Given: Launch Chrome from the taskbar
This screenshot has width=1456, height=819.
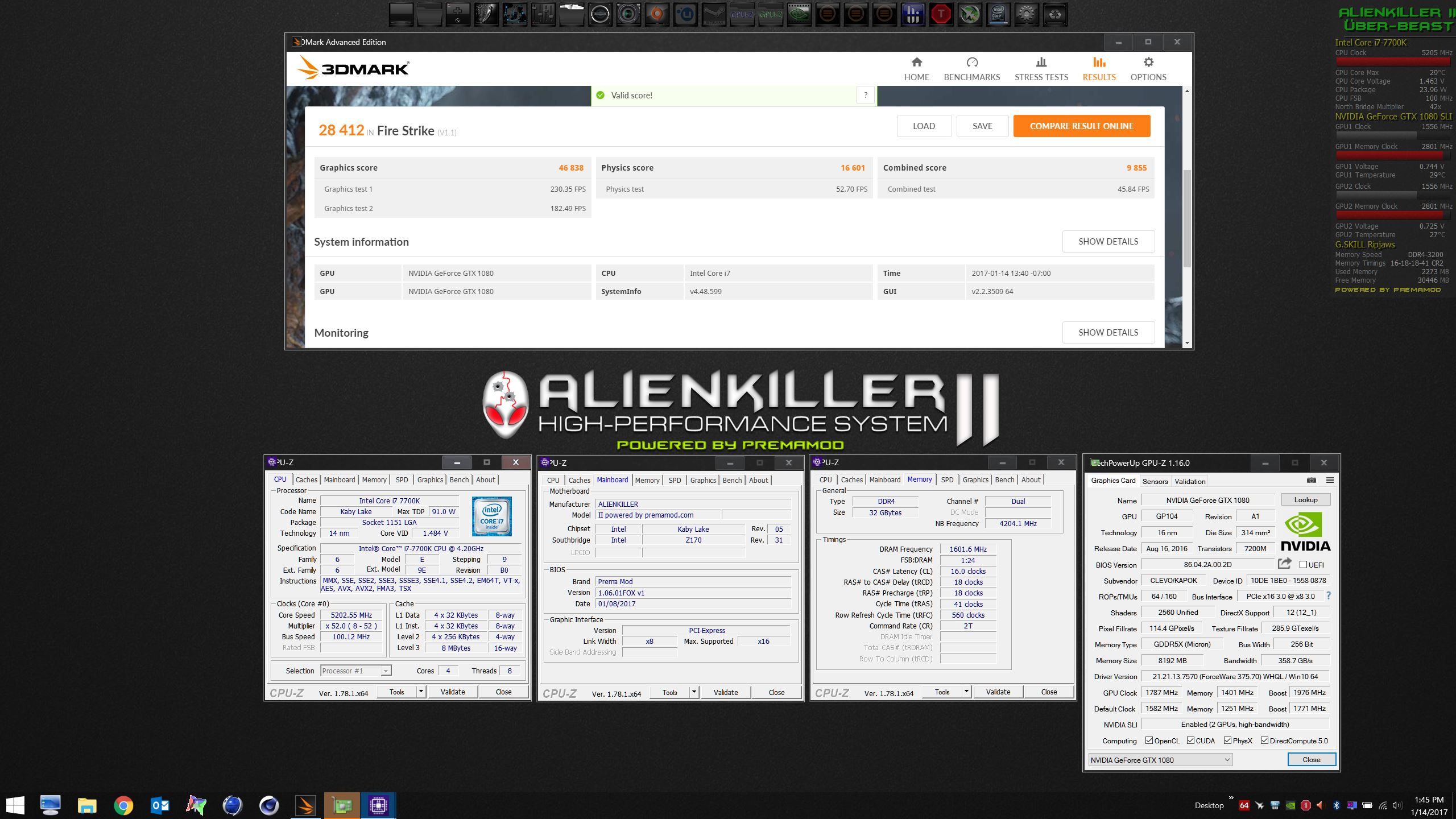Looking at the screenshot, I should (x=123, y=805).
